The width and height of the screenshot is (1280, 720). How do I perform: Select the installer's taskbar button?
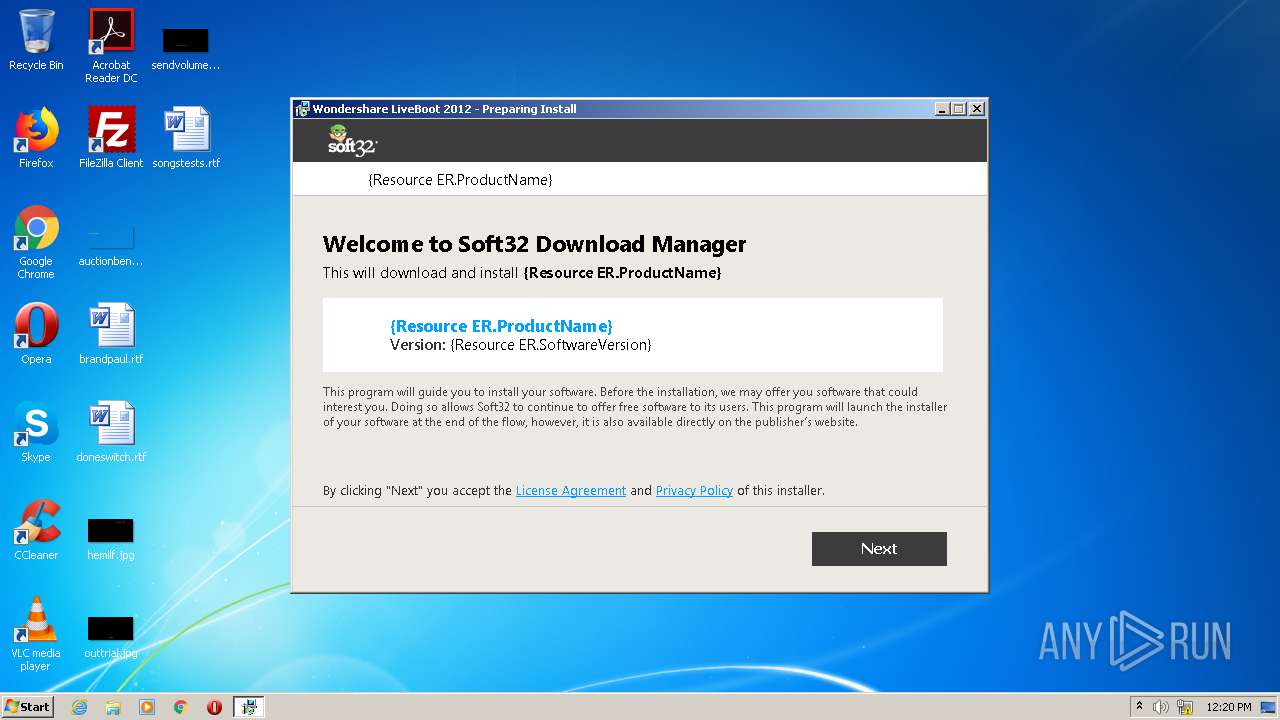[x=249, y=707]
